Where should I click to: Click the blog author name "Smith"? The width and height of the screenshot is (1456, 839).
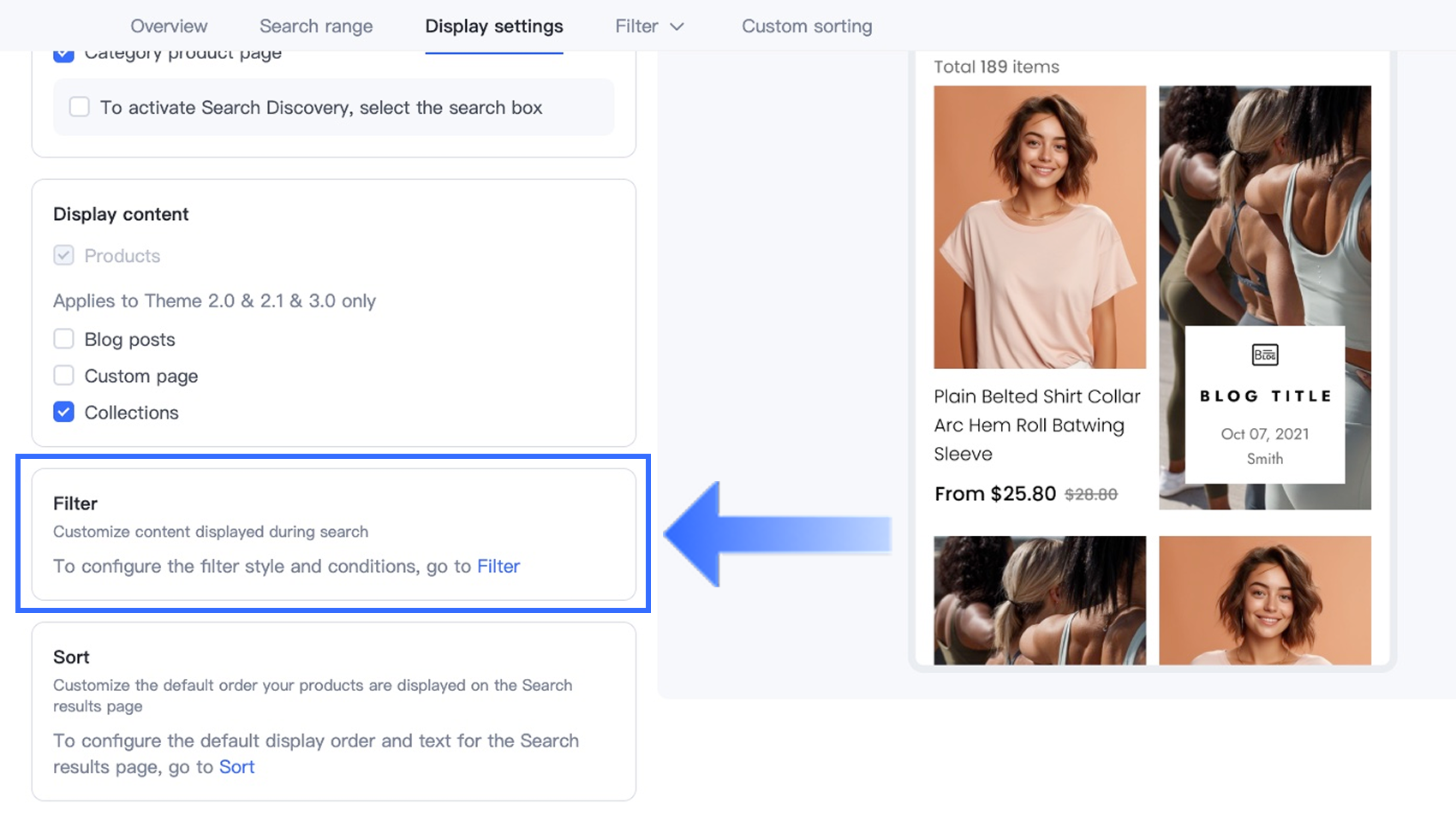tap(1265, 459)
